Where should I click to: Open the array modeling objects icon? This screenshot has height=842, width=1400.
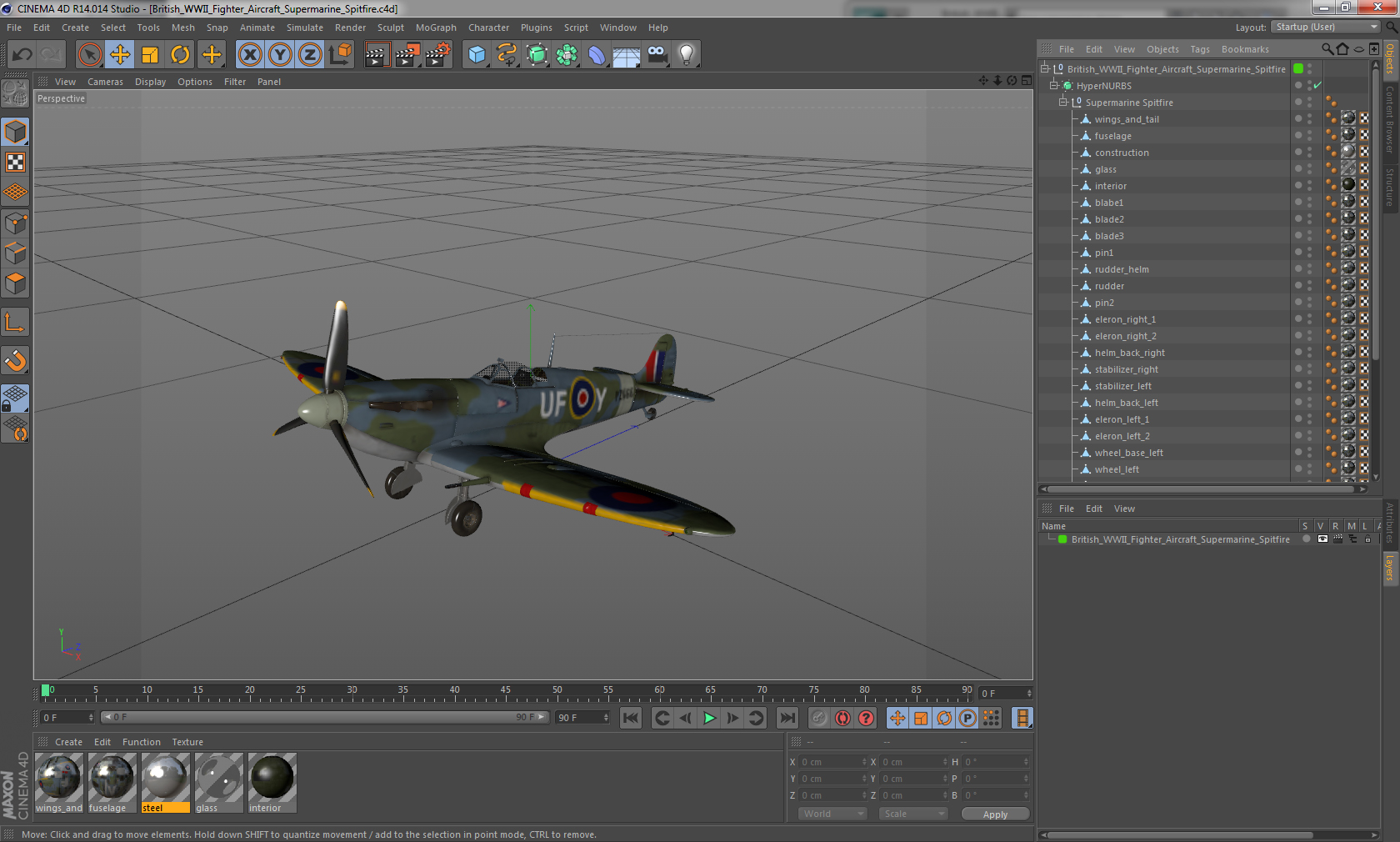point(567,55)
